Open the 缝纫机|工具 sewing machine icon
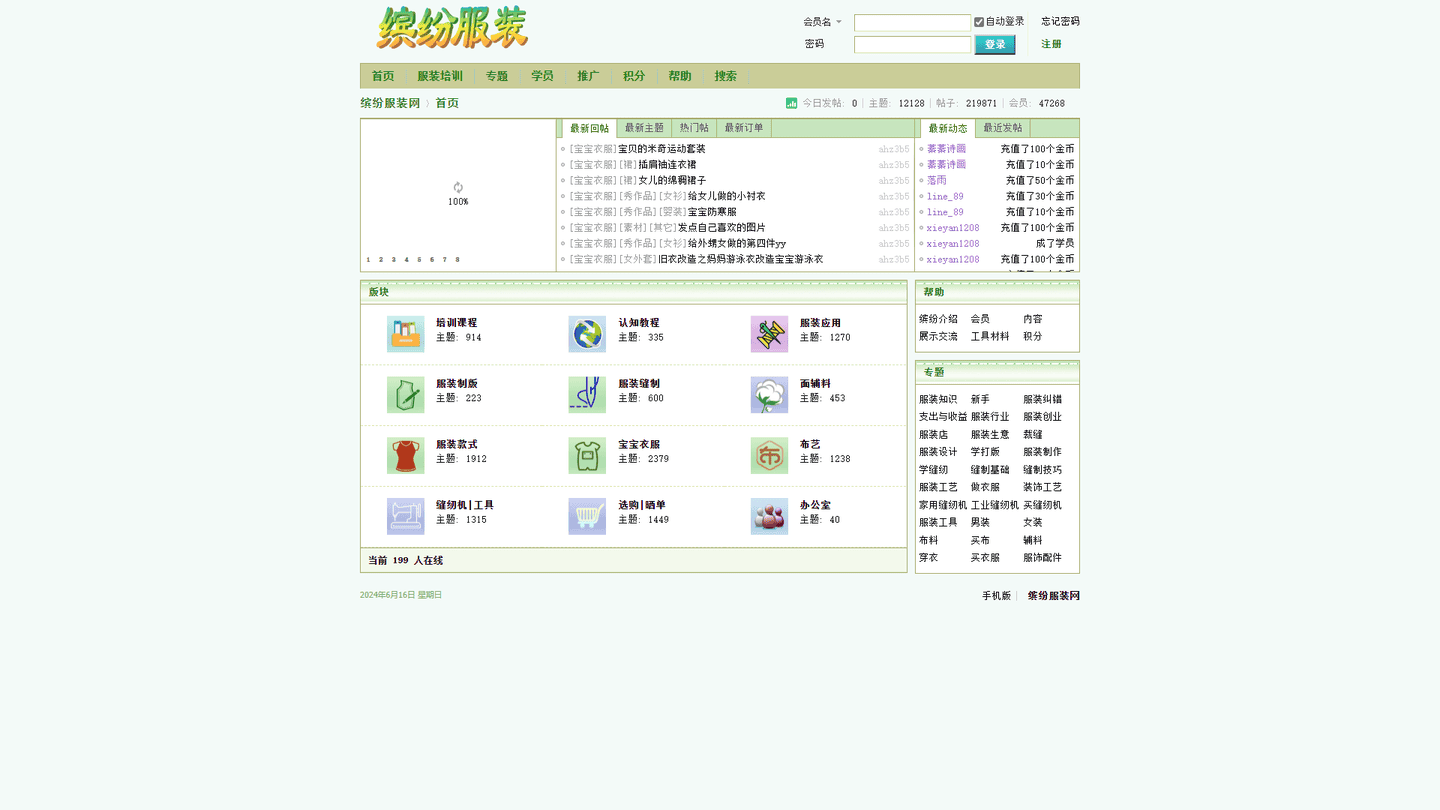This screenshot has height=810, width=1440. pyautogui.click(x=405, y=516)
